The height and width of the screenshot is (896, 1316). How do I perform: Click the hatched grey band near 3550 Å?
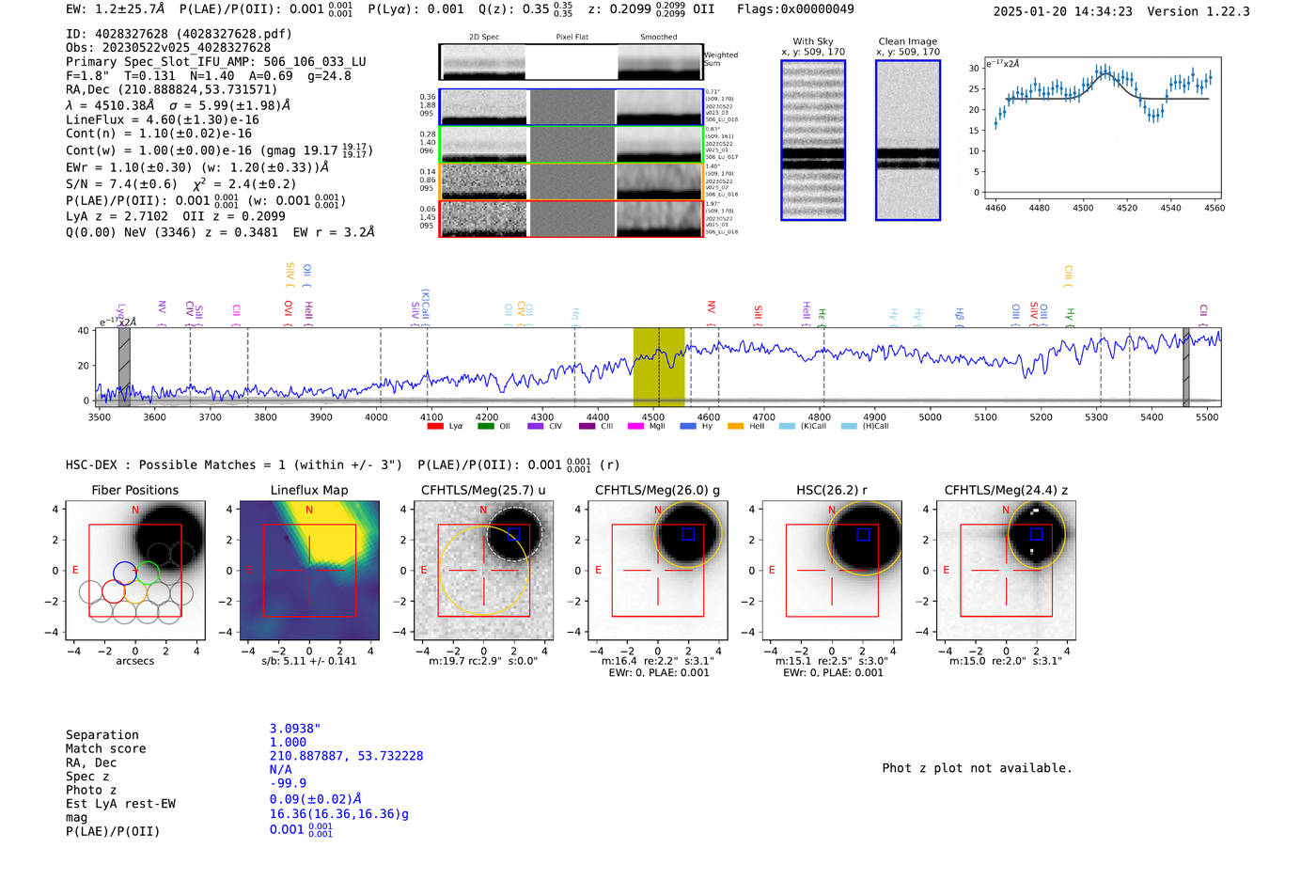124,368
